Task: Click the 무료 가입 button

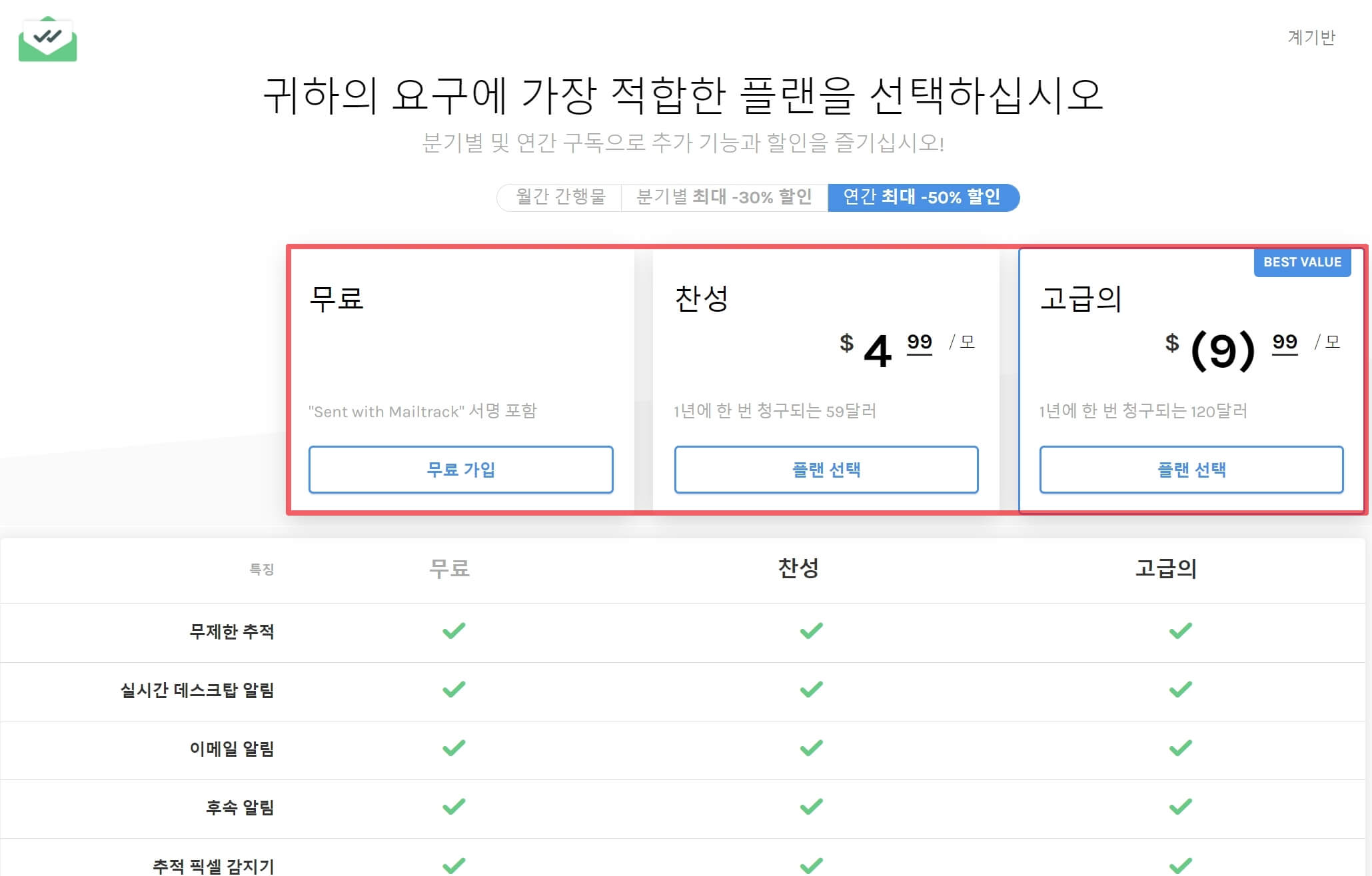Action: coord(460,470)
